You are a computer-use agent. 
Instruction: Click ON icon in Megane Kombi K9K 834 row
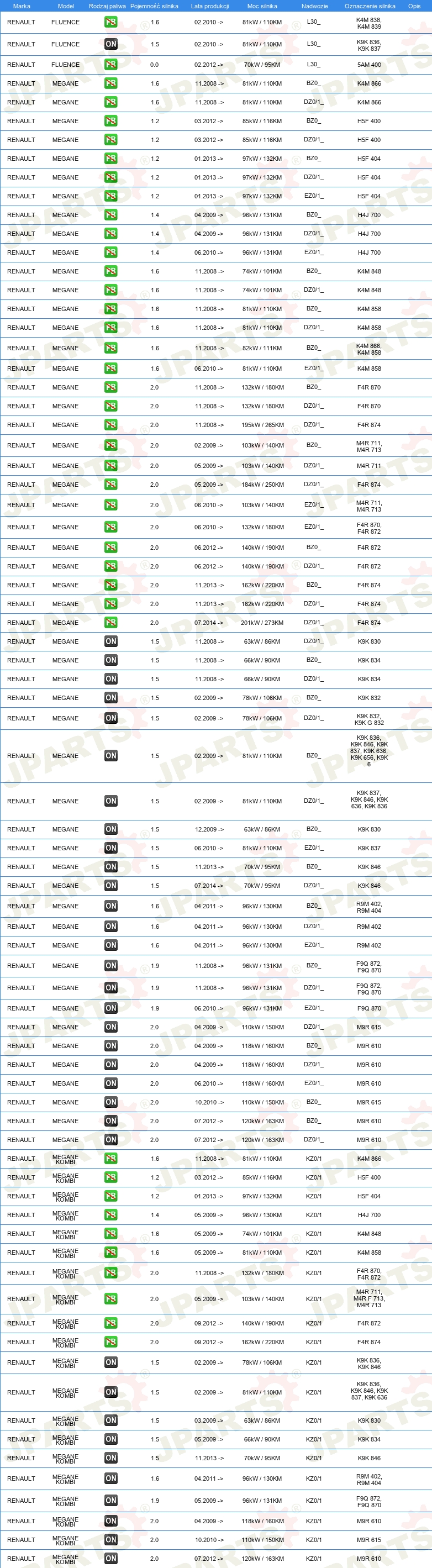110,1440
